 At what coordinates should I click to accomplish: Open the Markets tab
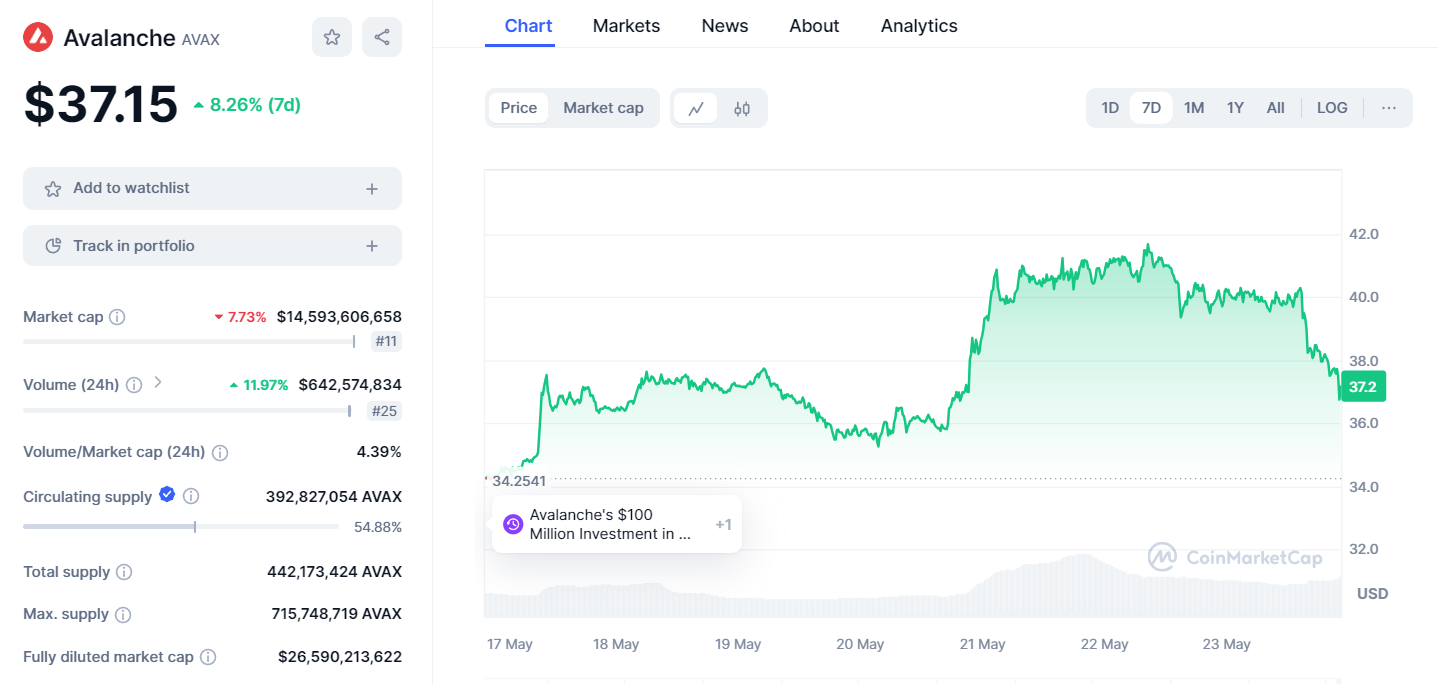pos(627,26)
